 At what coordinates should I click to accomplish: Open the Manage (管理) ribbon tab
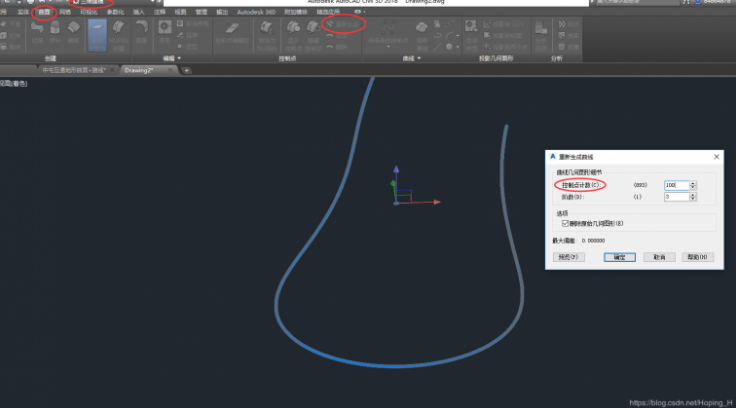coord(201,12)
